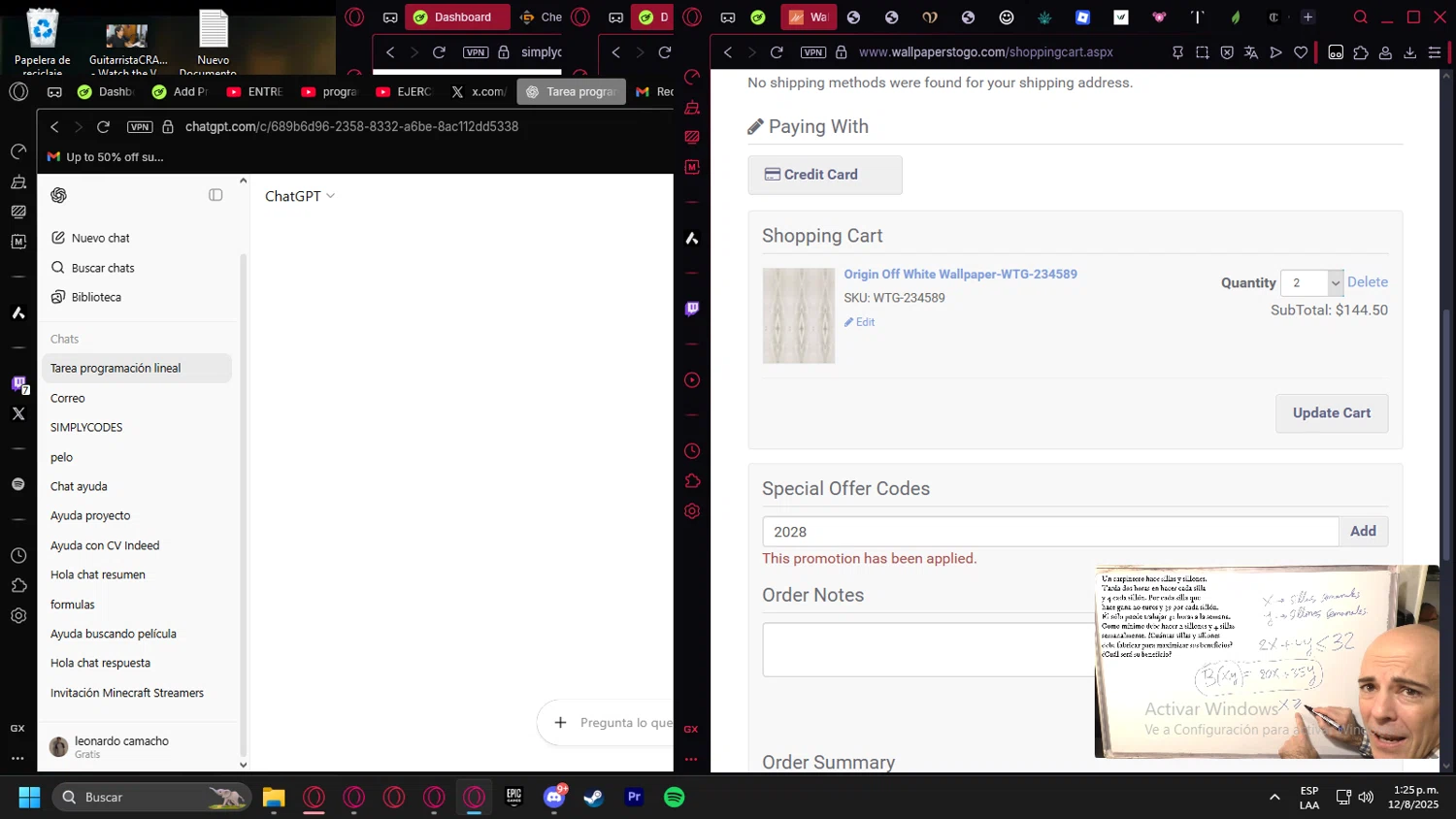This screenshot has height=819, width=1456.
Task: Open 'Up to 50% off' Gmail bookmark
Action: point(105,156)
